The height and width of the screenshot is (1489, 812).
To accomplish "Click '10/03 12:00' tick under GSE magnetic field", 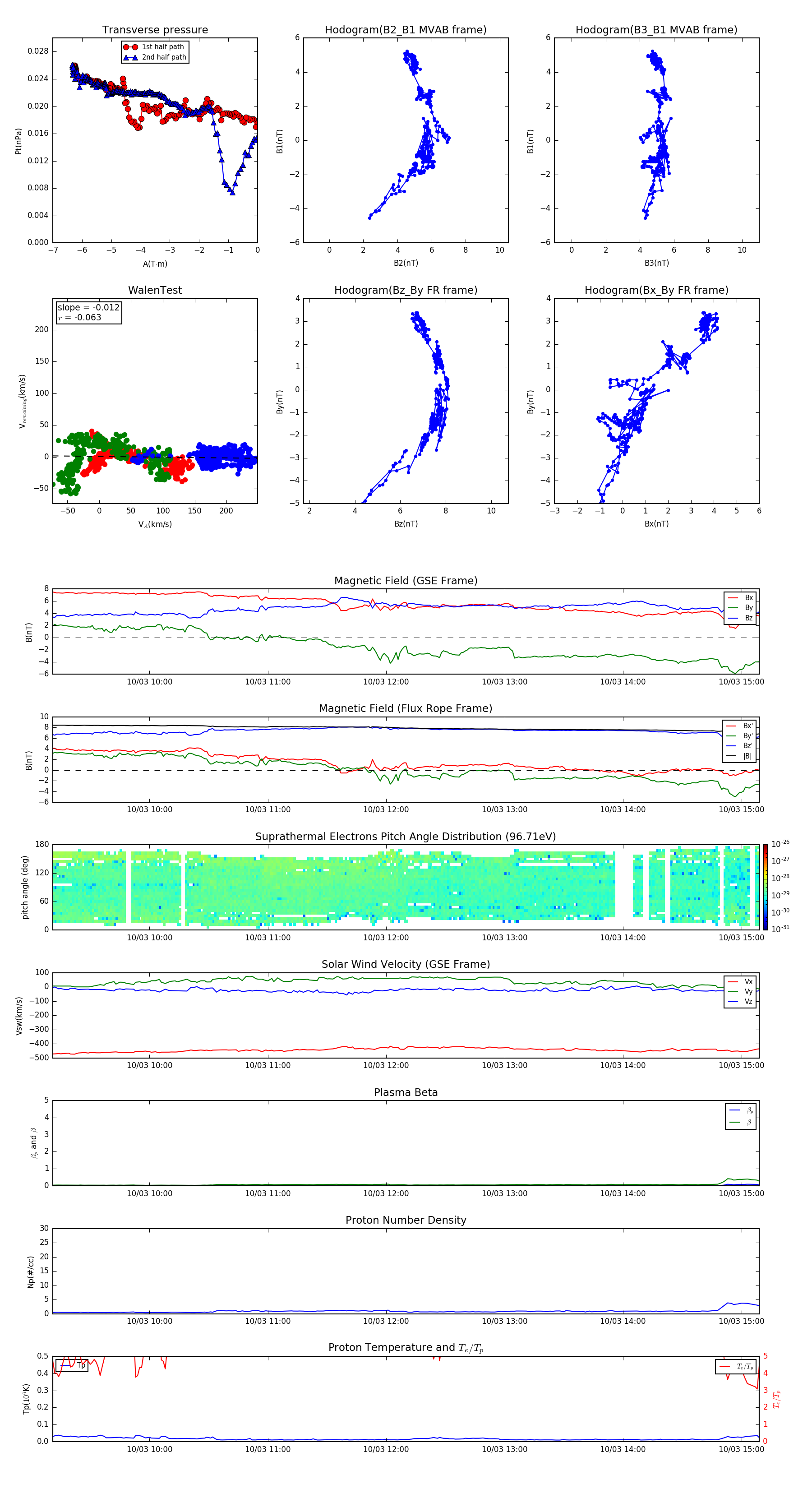I will point(386,682).
